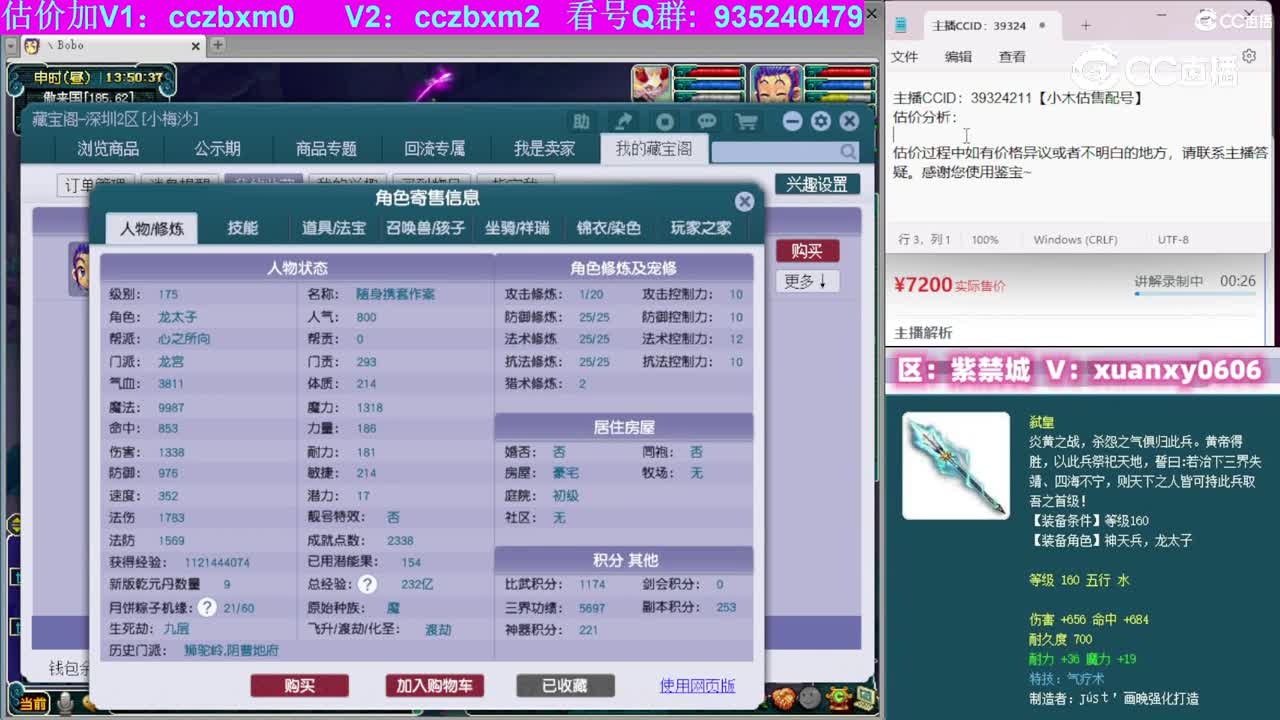Click the purple-haired character avatar at game top
Screen dimensions: 1280x720
click(777, 84)
